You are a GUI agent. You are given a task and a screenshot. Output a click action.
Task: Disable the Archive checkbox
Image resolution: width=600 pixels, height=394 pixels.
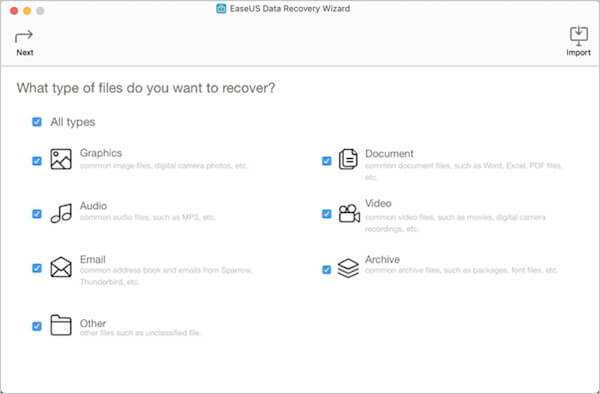coord(326,270)
